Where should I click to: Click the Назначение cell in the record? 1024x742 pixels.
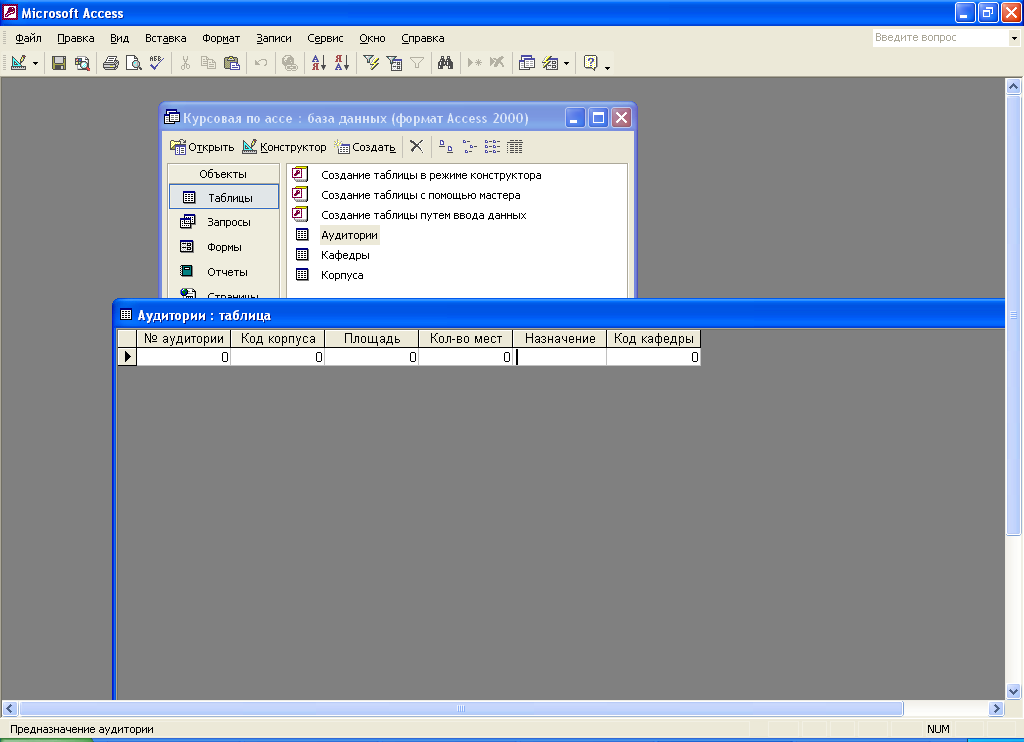click(560, 357)
